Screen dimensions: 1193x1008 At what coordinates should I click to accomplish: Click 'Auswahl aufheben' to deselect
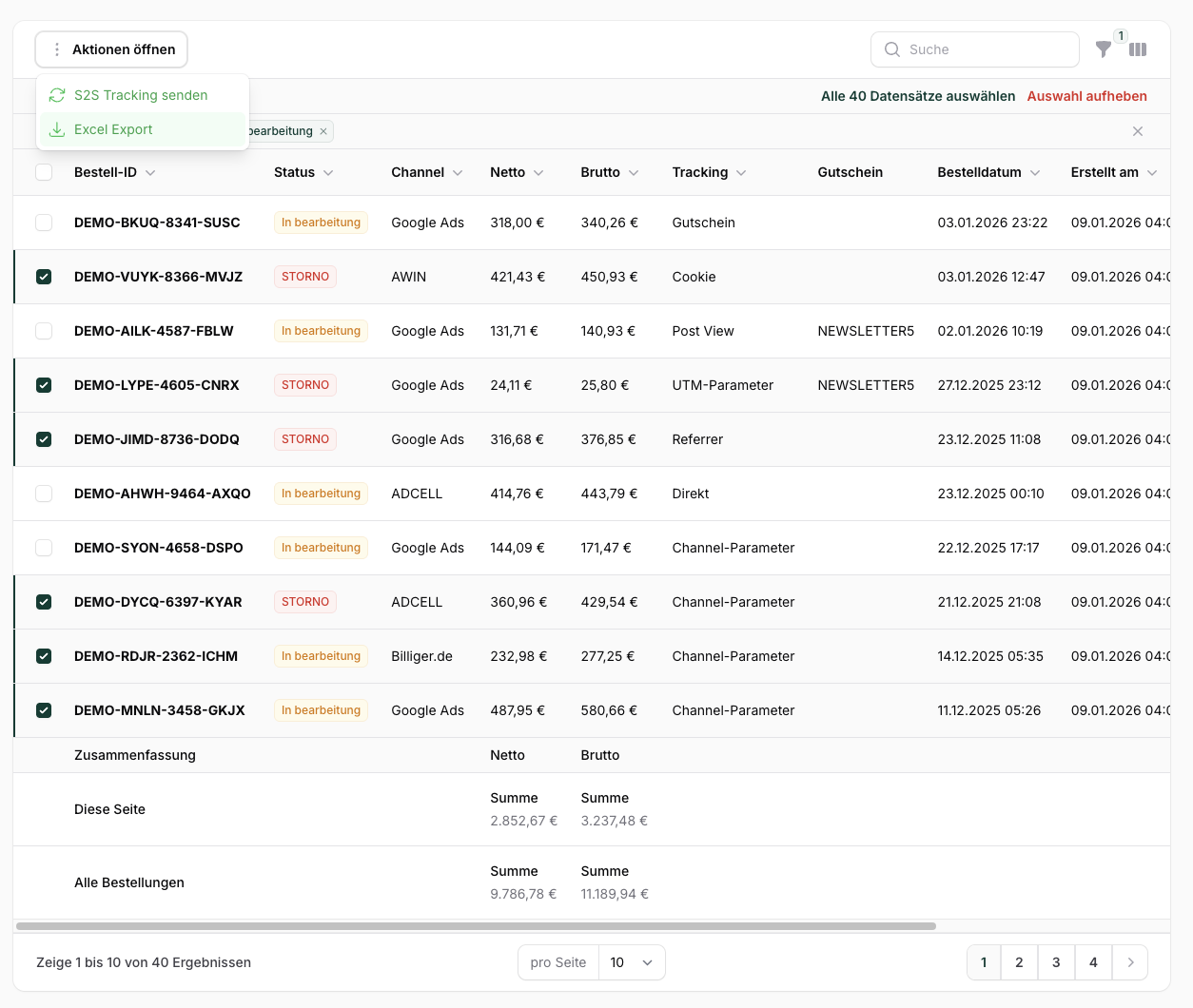(1086, 96)
